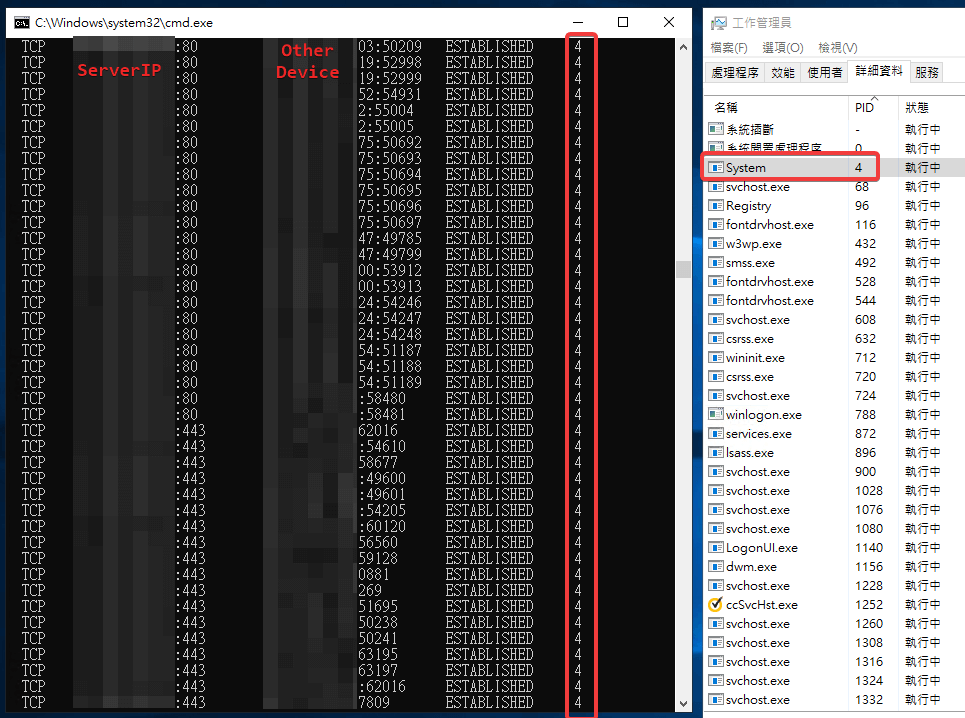Switch to the 處理程序 tab
This screenshot has height=718, width=965.
(x=735, y=72)
